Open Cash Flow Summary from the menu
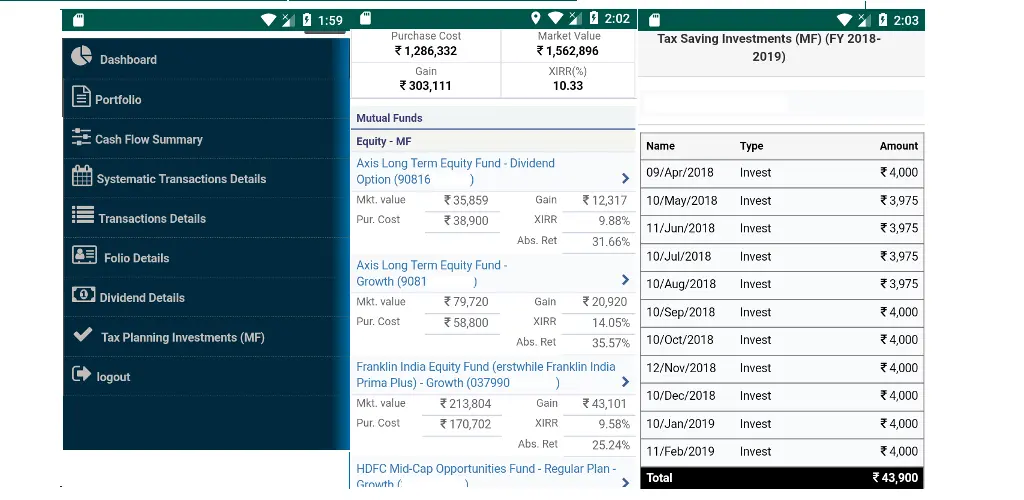Viewport: 1024px width, 500px height. [206, 138]
